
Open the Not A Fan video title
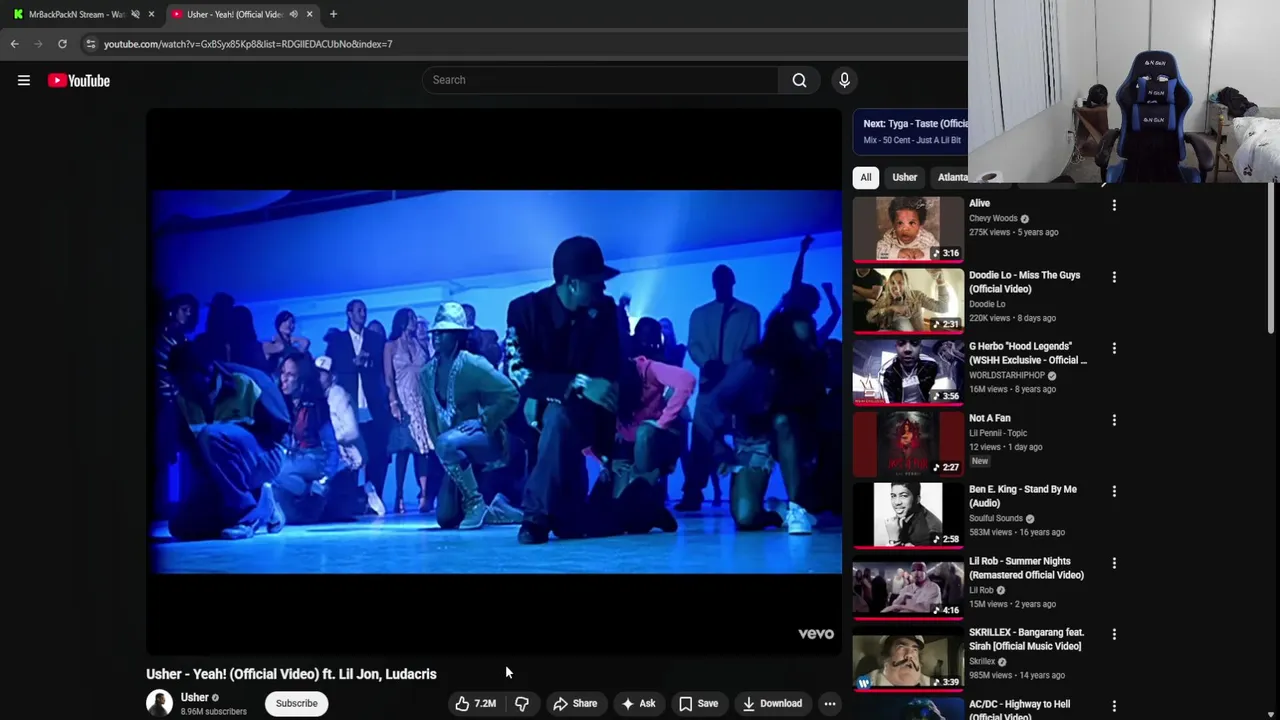pyautogui.click(x=990, y=418)
